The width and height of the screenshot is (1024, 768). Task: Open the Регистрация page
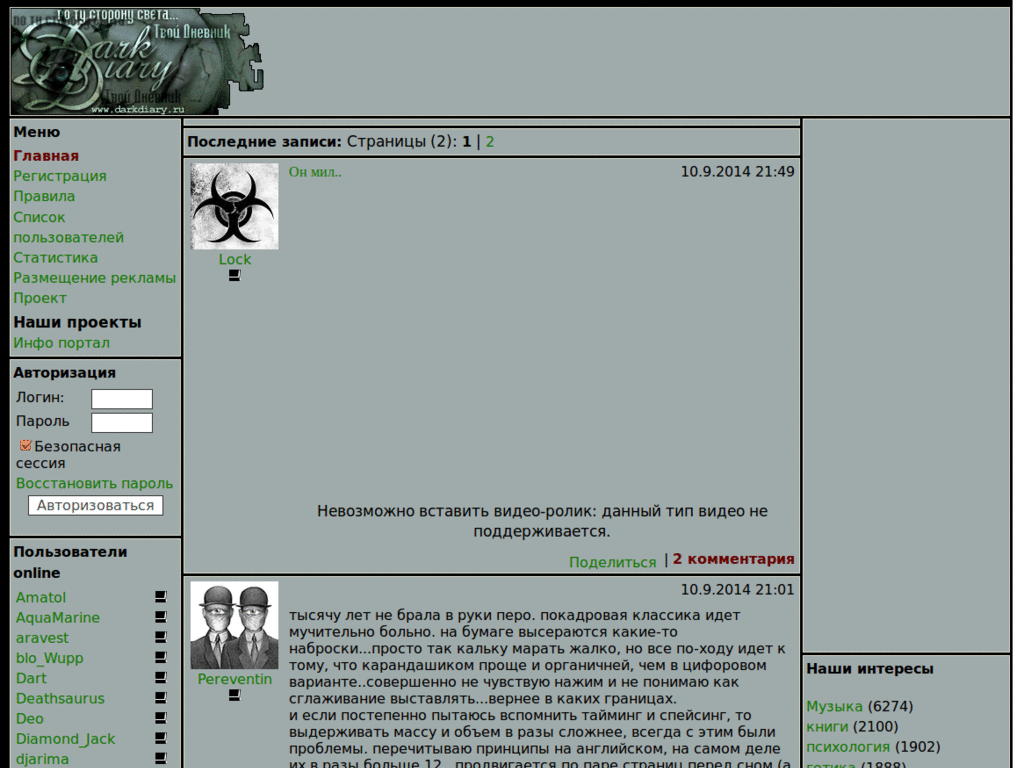click(59, 176)
